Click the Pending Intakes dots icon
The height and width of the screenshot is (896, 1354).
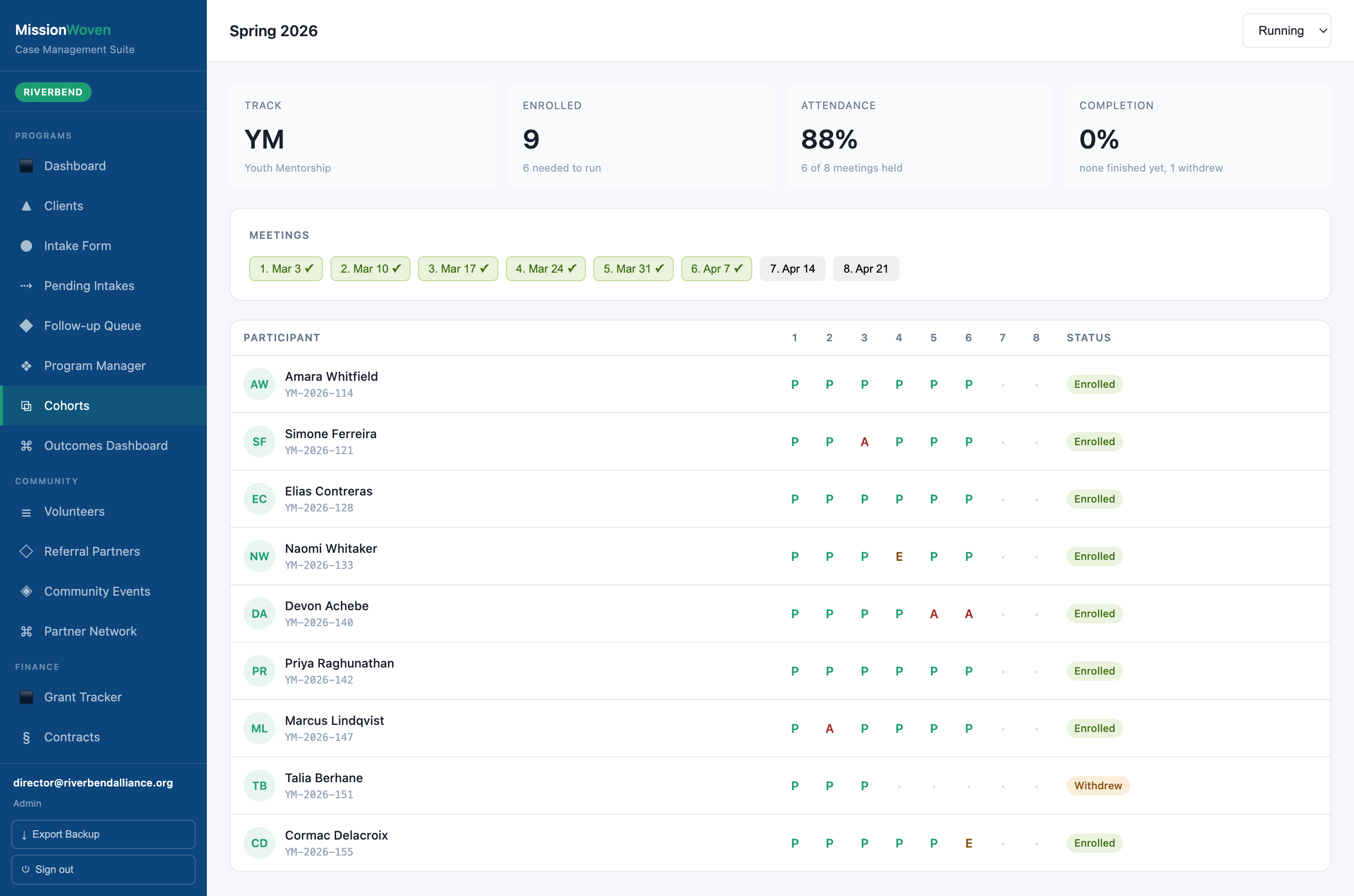pos(26,286)
